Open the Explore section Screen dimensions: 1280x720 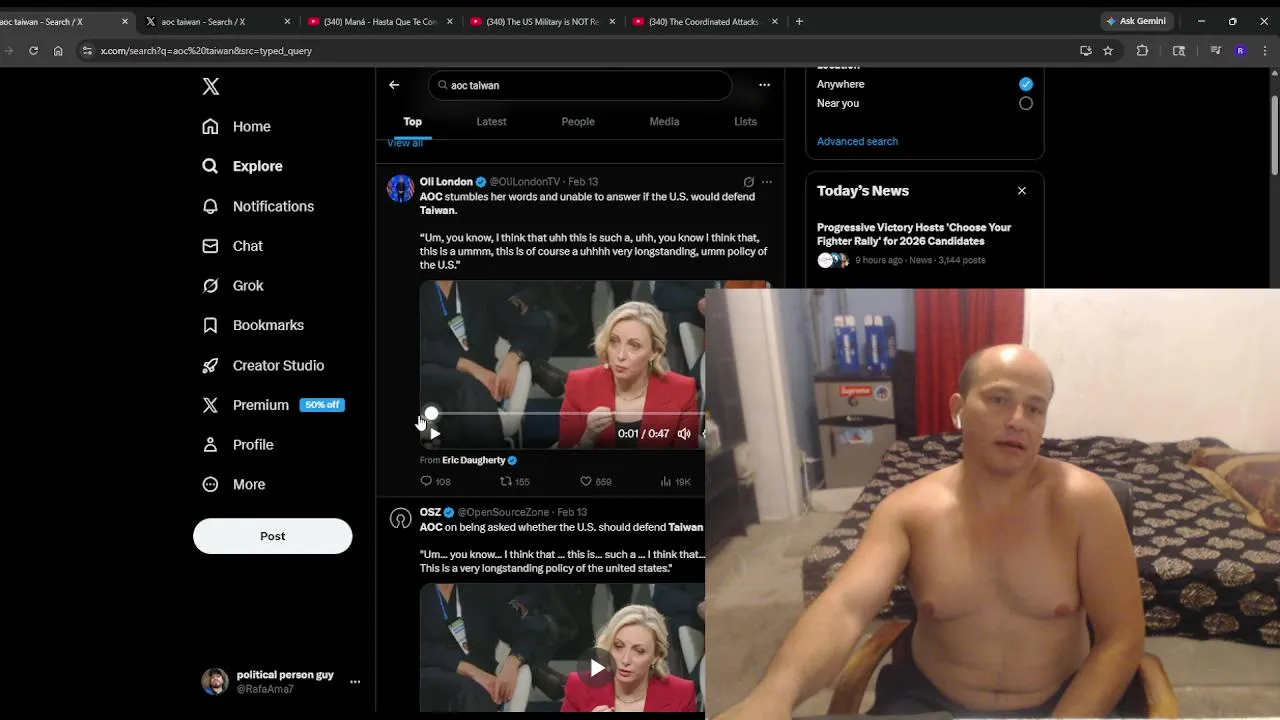coord(242,166)
